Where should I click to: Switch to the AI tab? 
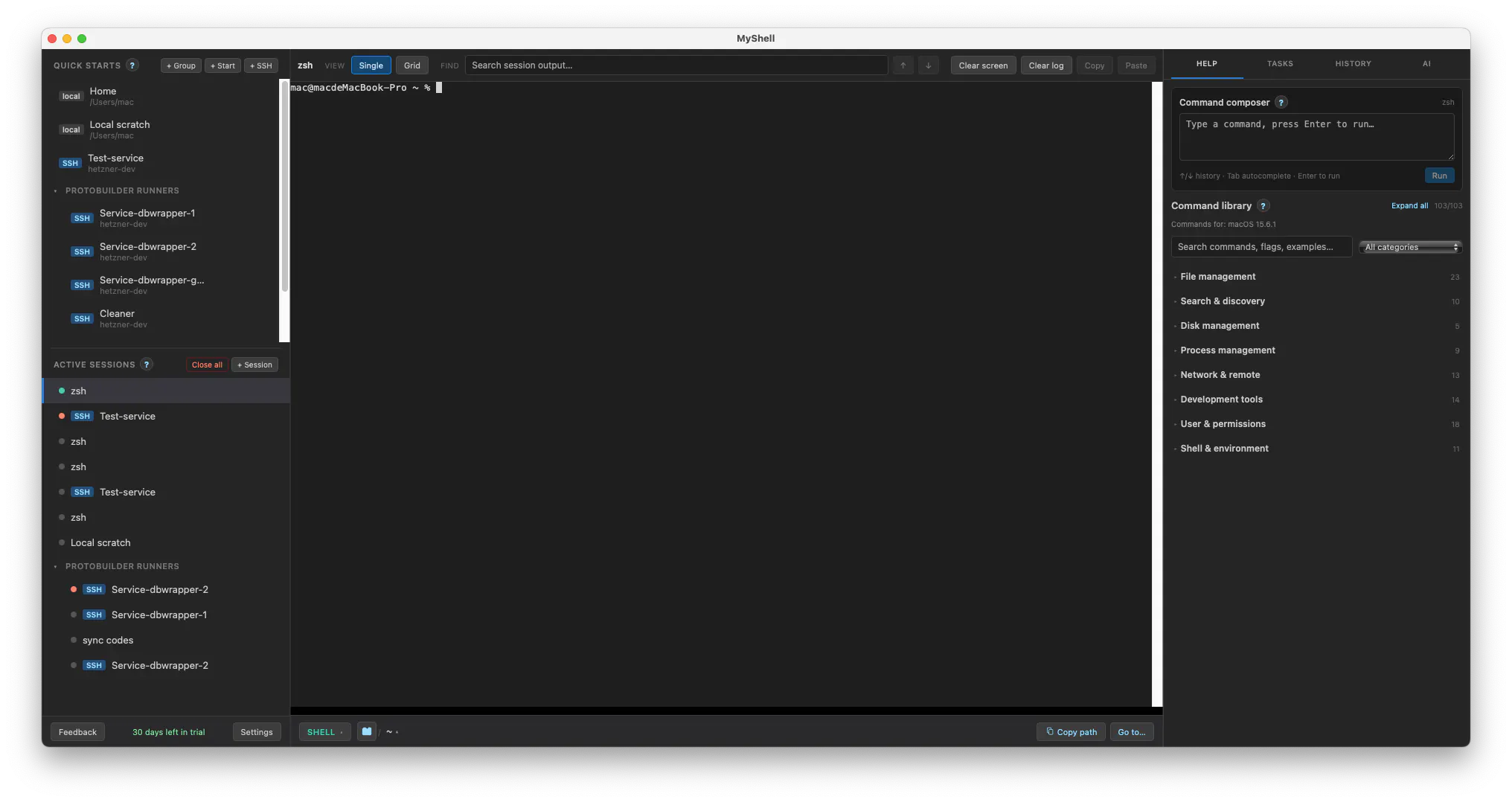click(1426, 64)
